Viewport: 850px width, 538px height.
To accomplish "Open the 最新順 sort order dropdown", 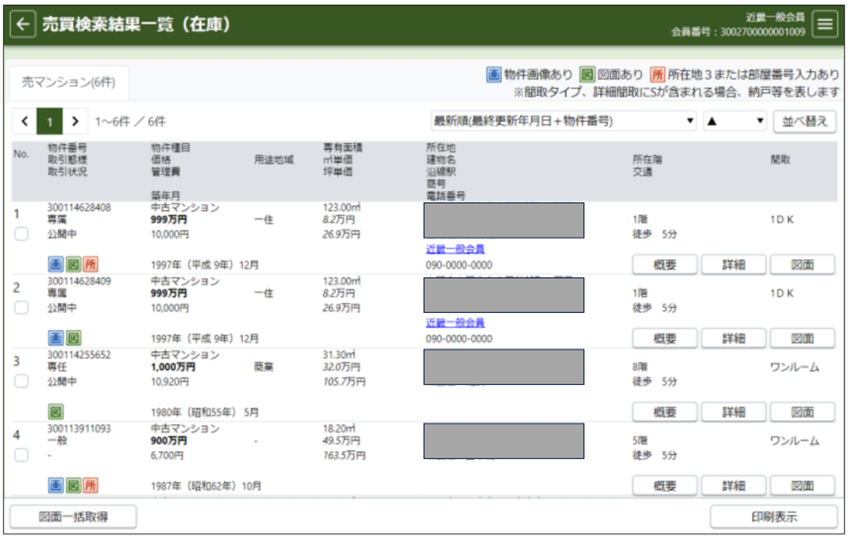I will (563, 121).
